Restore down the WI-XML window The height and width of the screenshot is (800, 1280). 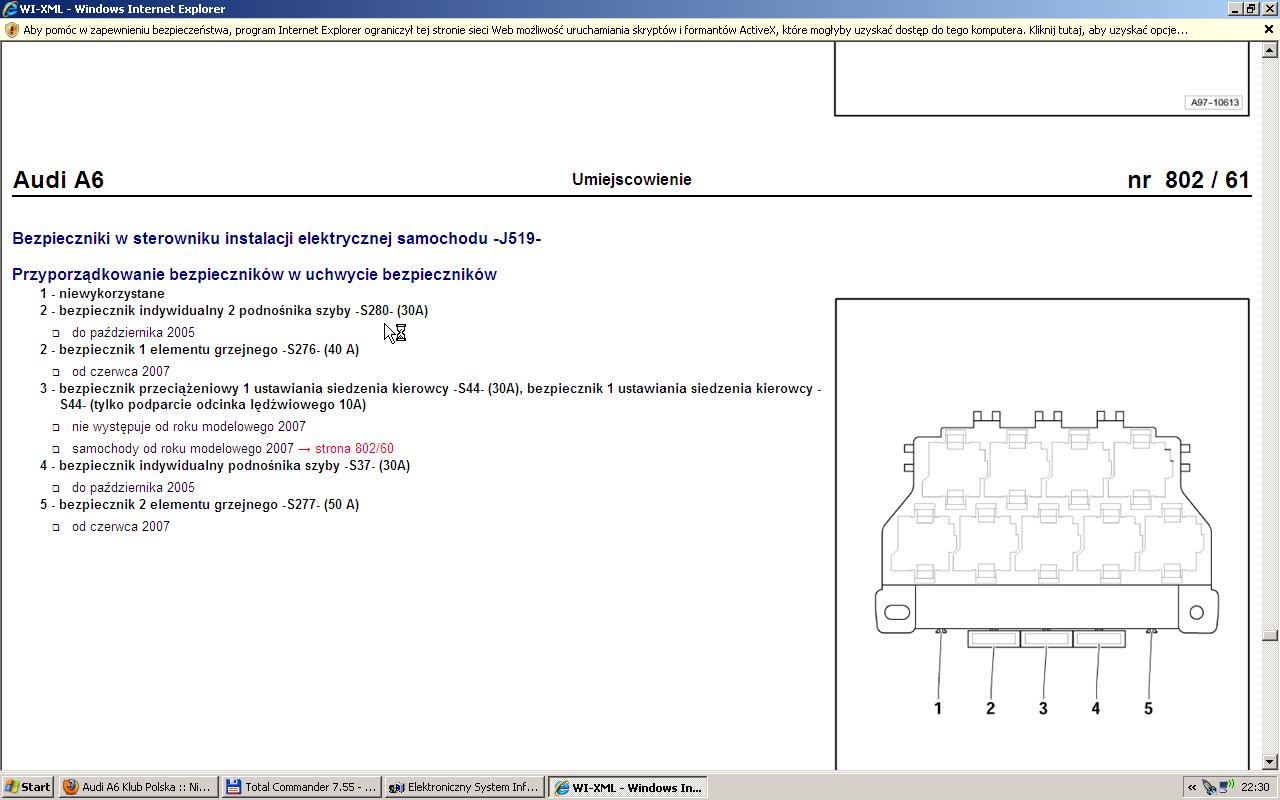pyautogui.click(x=1251, y=9)
